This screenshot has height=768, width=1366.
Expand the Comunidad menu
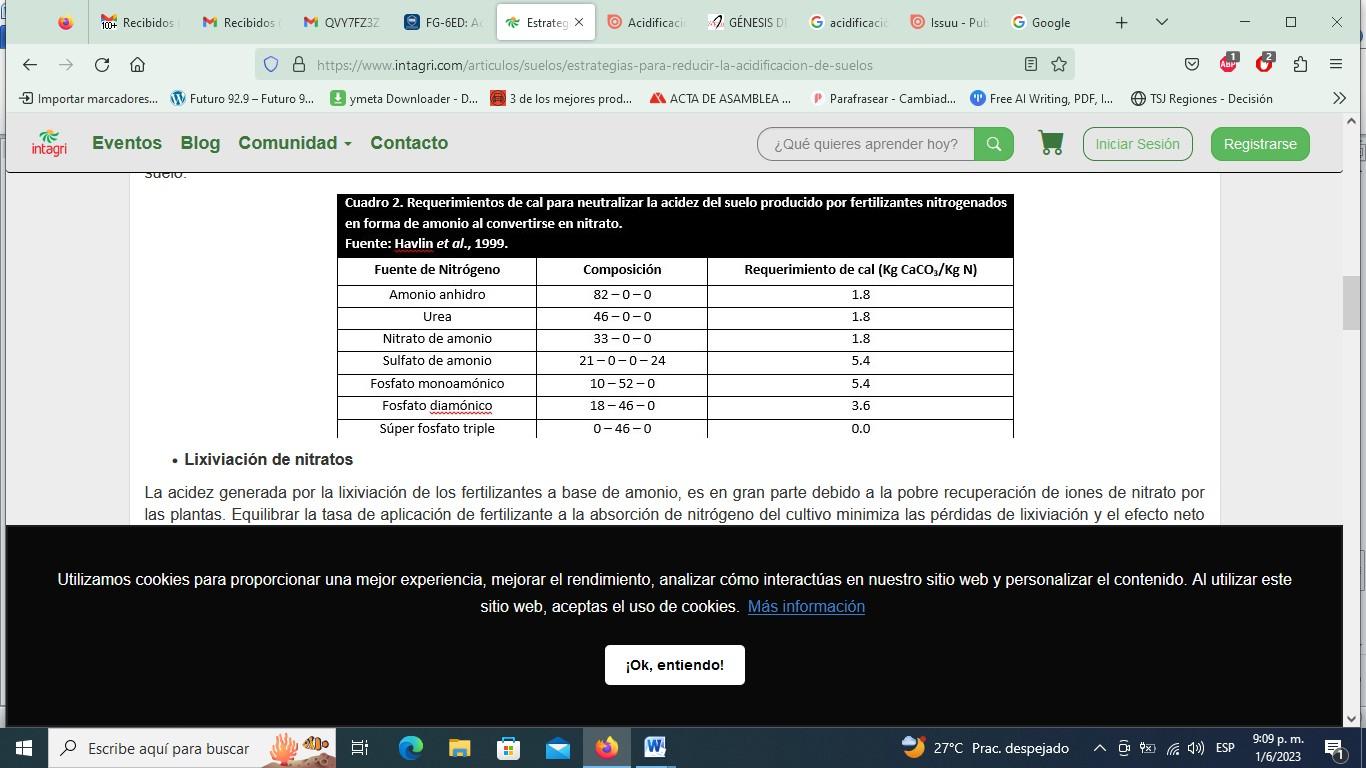pos(294,143)
